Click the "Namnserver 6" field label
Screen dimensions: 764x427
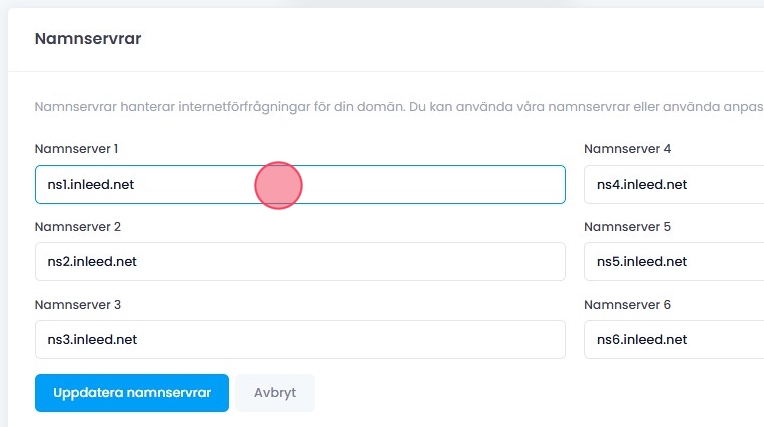[x=627, y=304]
